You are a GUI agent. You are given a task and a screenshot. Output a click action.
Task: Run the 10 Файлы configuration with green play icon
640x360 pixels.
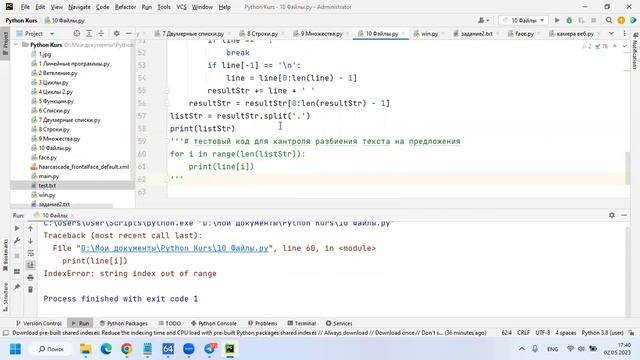pos(557,20)
